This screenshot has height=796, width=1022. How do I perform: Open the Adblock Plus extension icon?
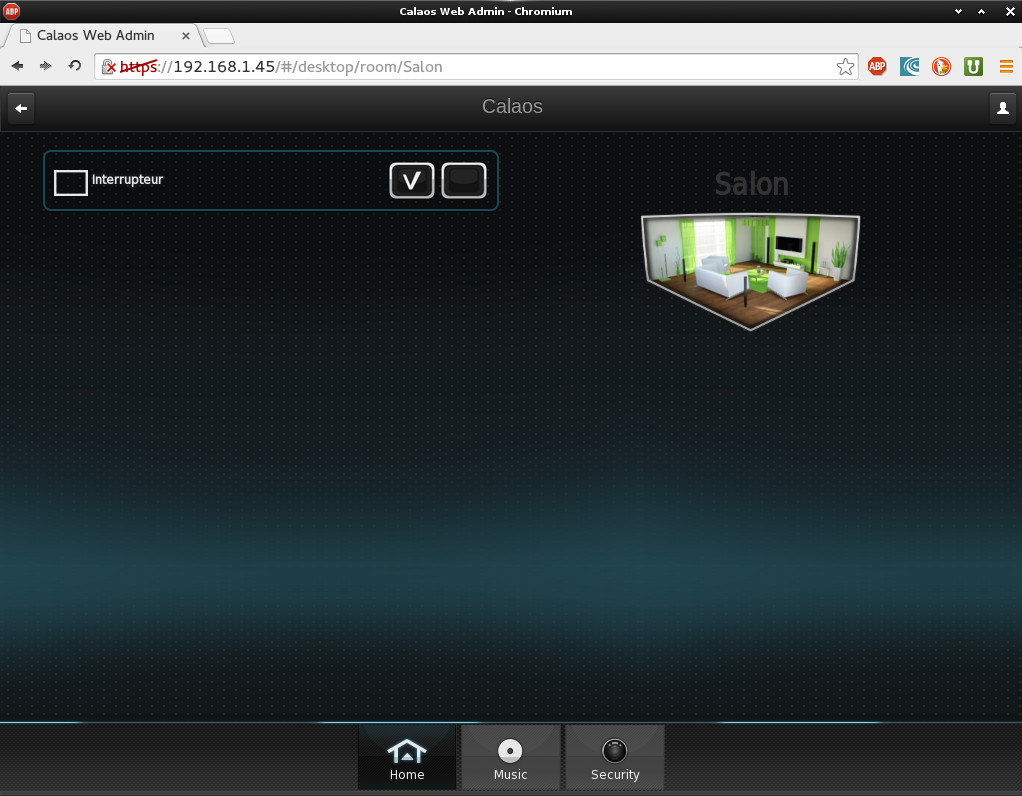click(877, 66)
